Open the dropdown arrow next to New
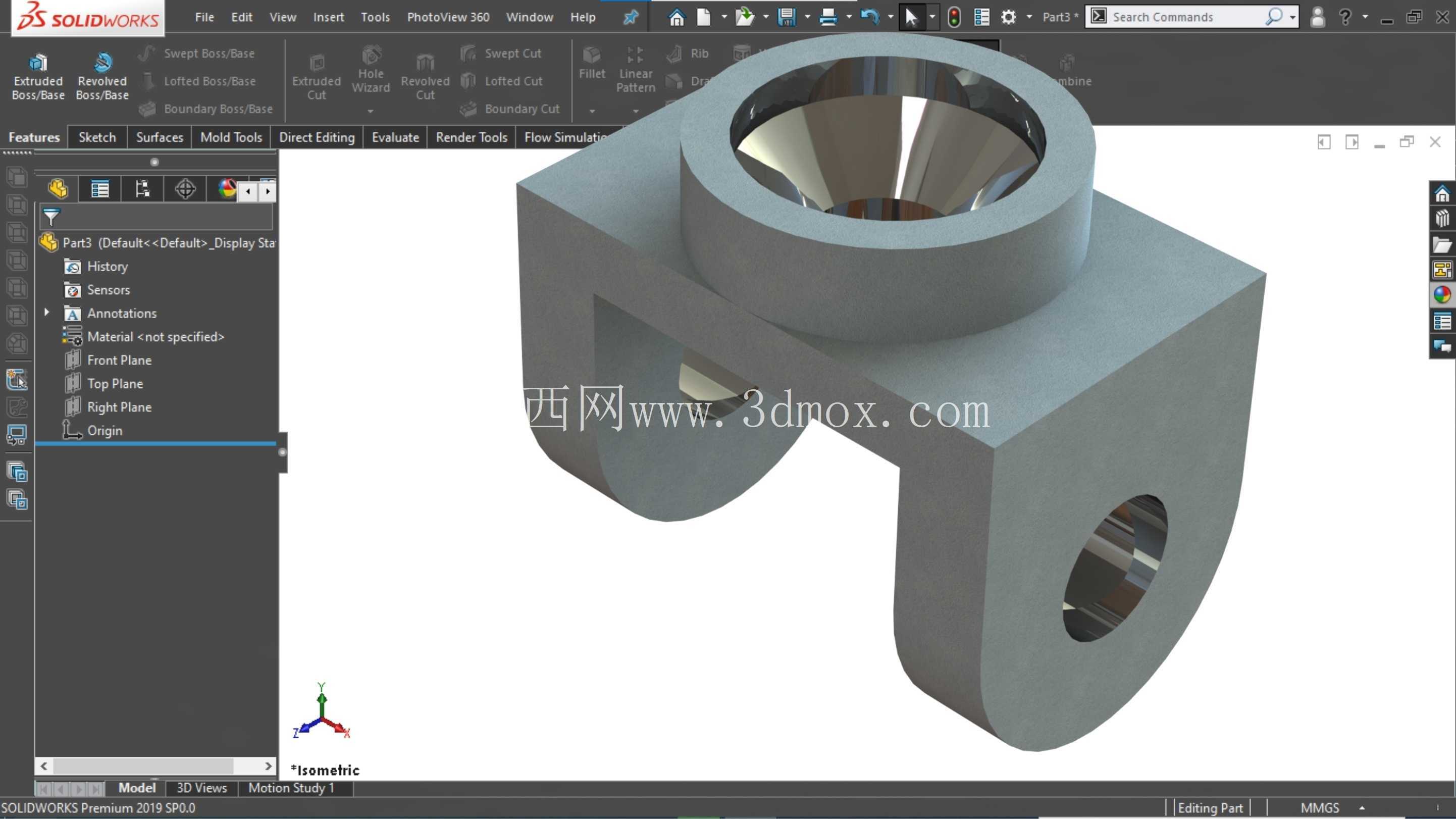This screenshot has width=1456, height=819. coord(724,17)
